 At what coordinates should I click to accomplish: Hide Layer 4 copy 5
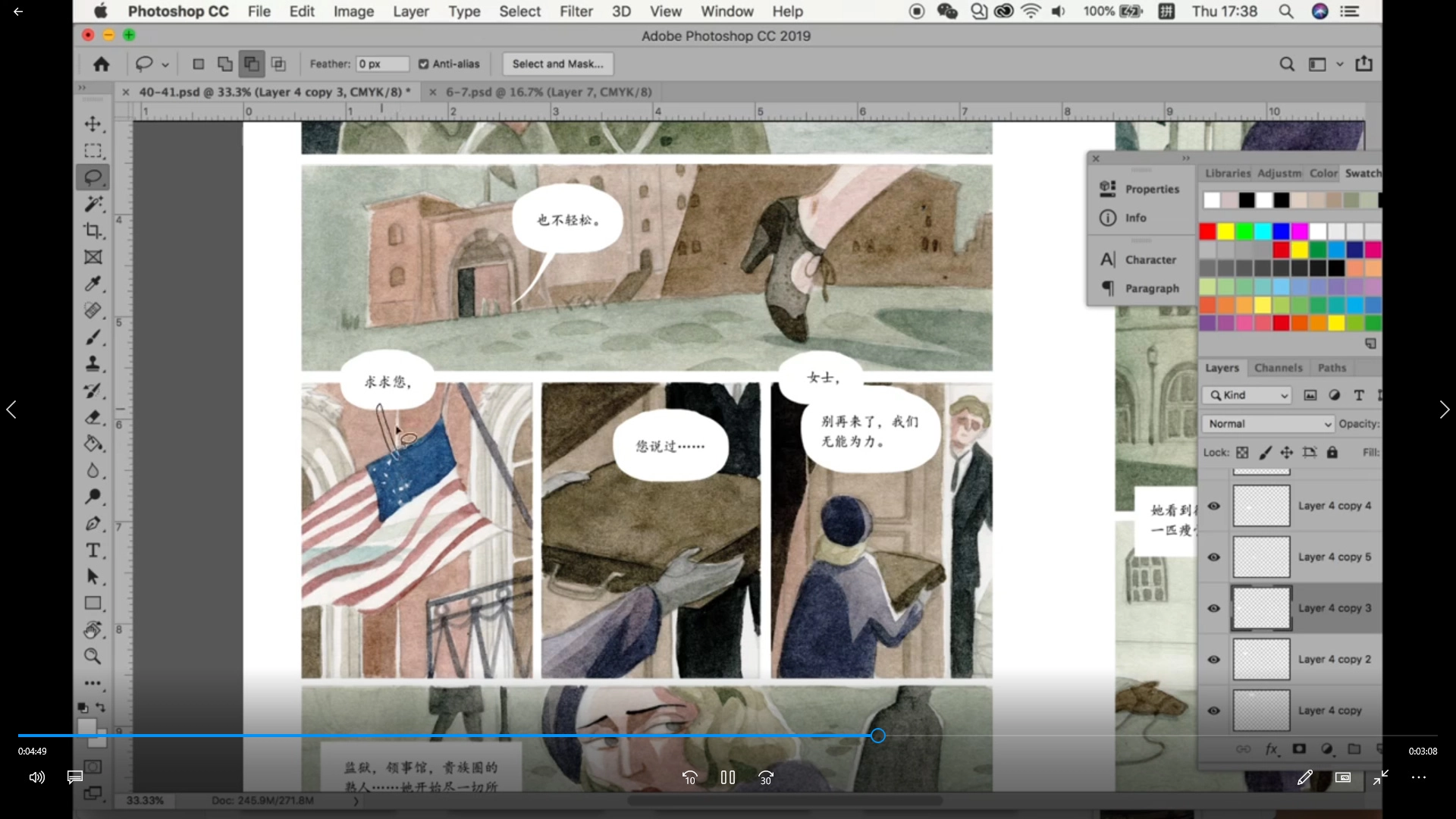(1214, 557)
